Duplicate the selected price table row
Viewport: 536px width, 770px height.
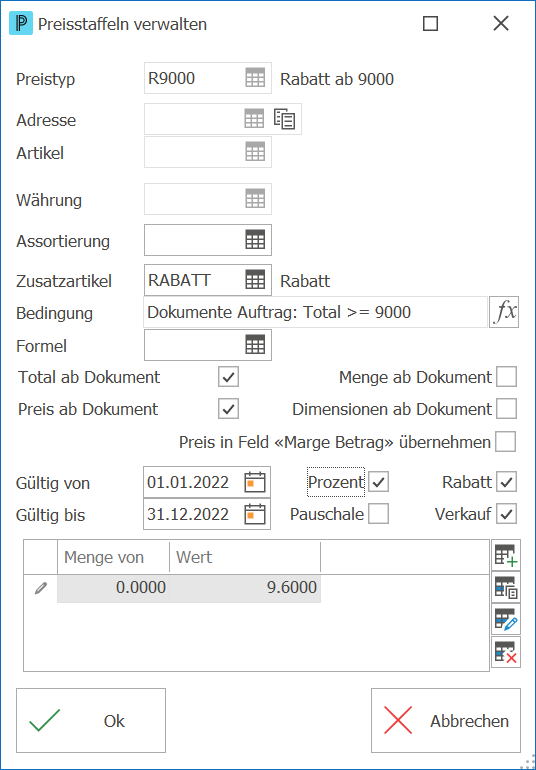click(x=506, y=587)
